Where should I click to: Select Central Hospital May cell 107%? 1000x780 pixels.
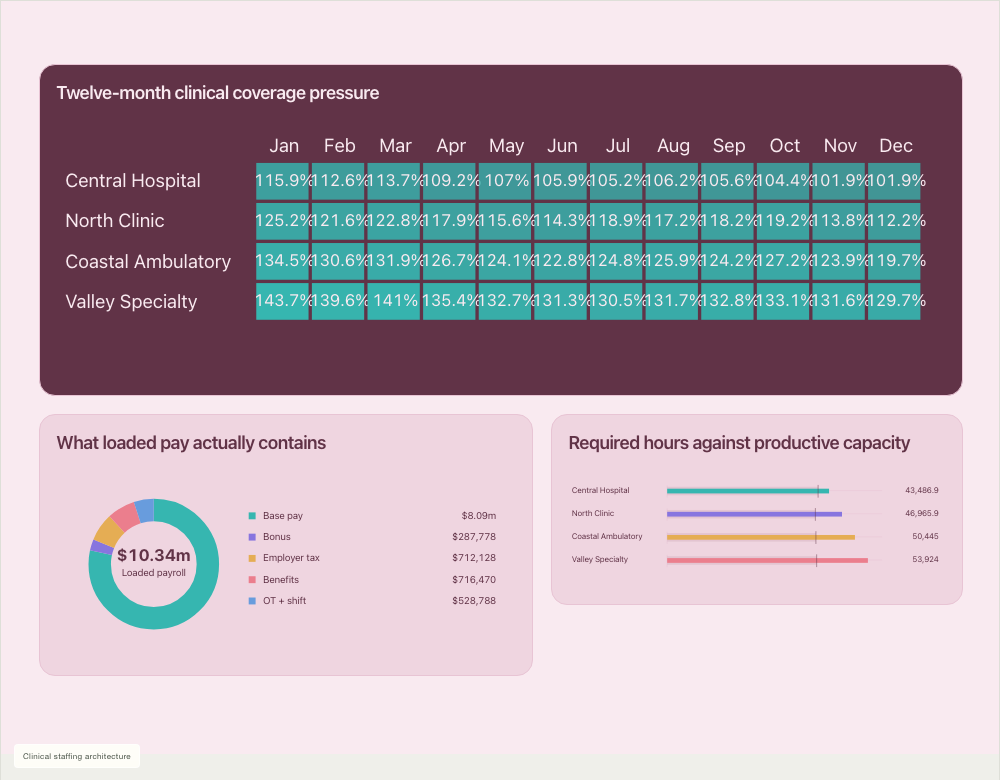[505, 181]
